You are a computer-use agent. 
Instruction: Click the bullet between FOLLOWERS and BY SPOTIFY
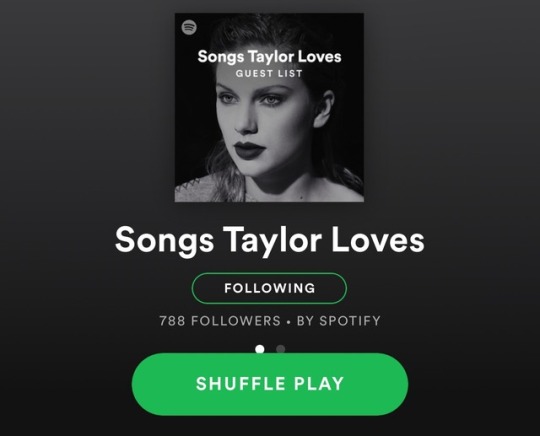(x=289, y=322)
